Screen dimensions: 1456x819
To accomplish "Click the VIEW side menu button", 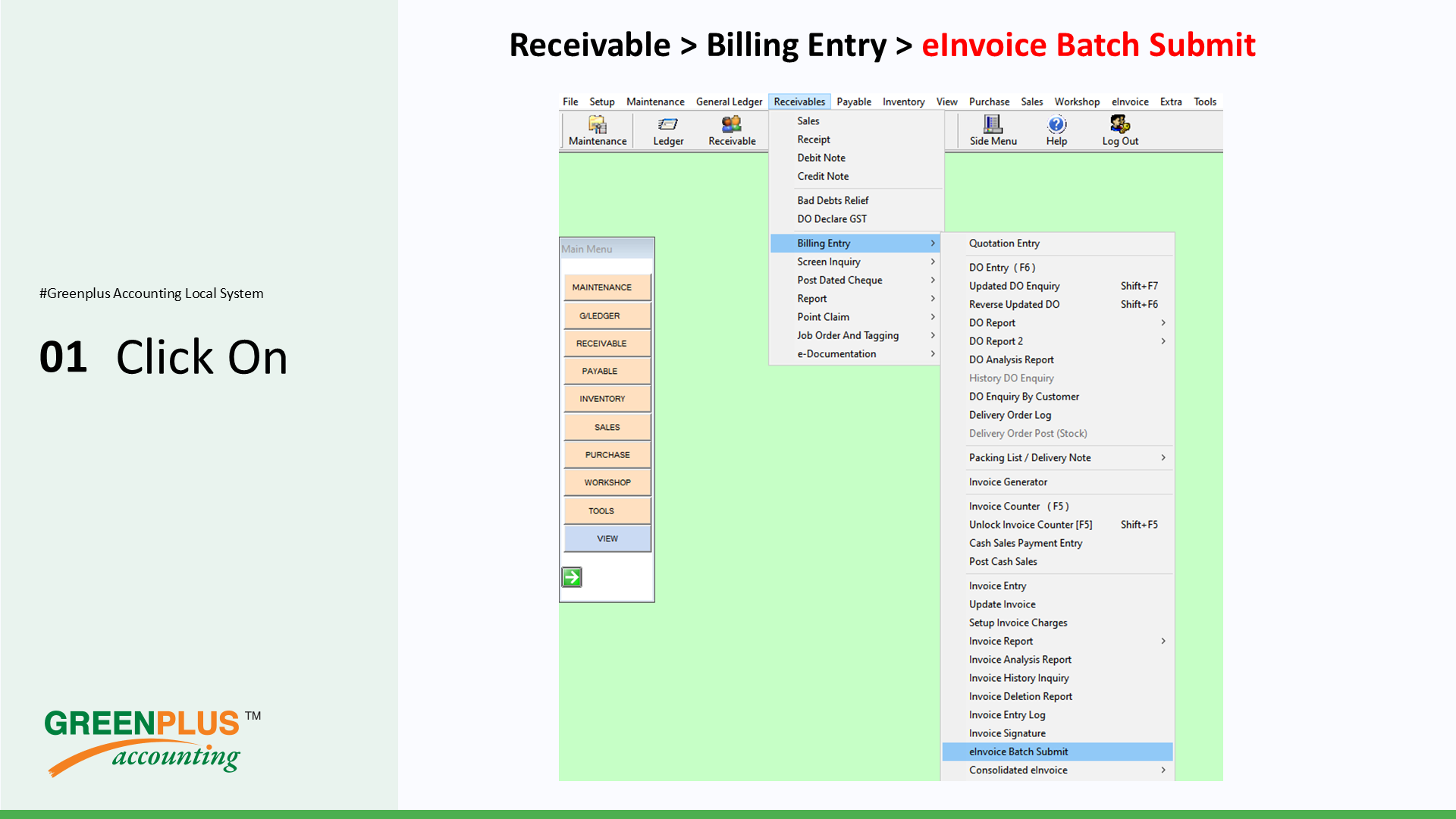I will pyautogui.click(x=607, y=538).
